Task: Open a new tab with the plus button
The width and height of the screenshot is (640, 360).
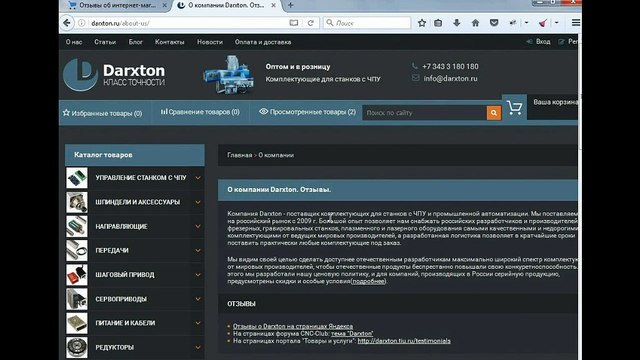Action: tap(291, 5)
